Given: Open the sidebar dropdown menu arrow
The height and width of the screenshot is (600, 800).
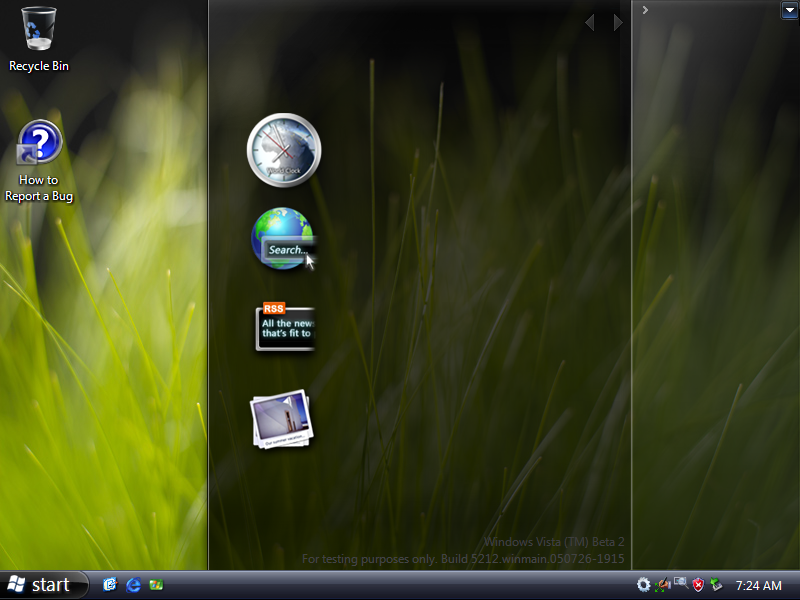Looking at the screenshot, I should coord(789,10).
